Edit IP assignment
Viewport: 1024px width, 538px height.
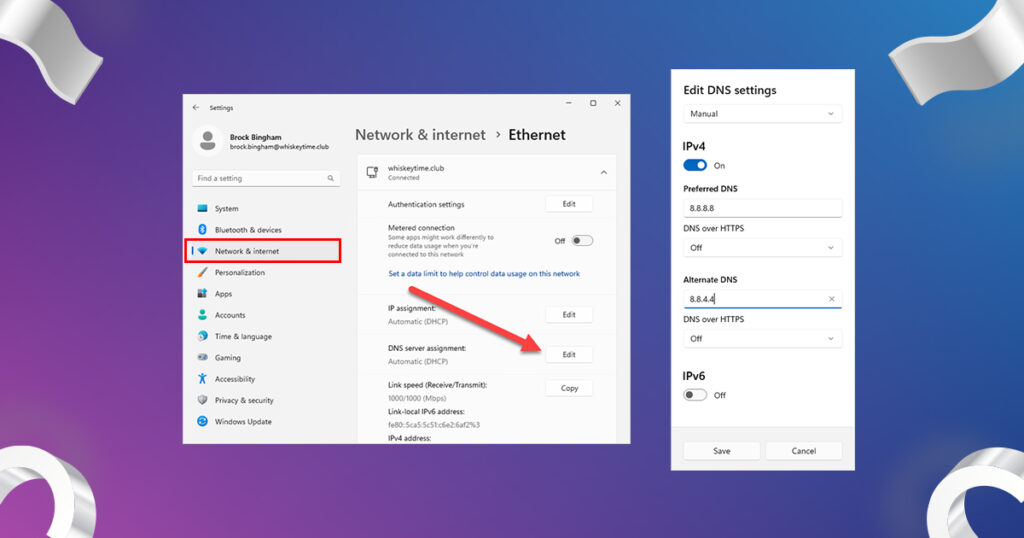tap(569, 315)
